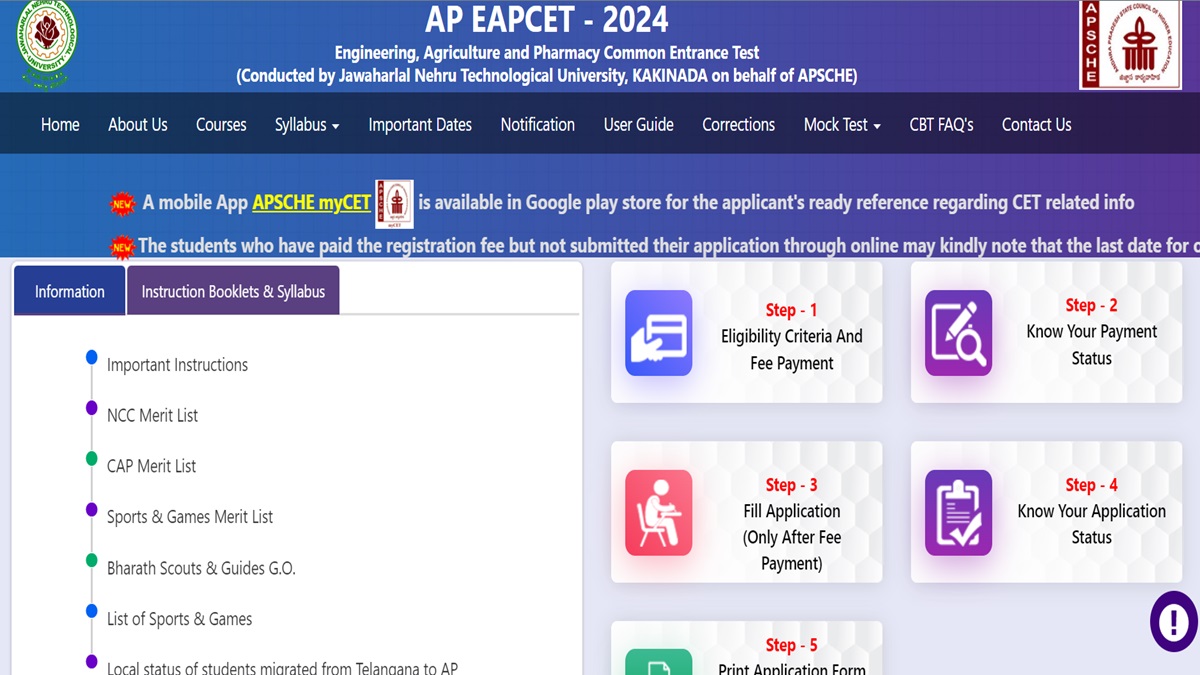Click the JNTU Kakinada university logo
Screen dimensions: 1200x675
[47, 44]
